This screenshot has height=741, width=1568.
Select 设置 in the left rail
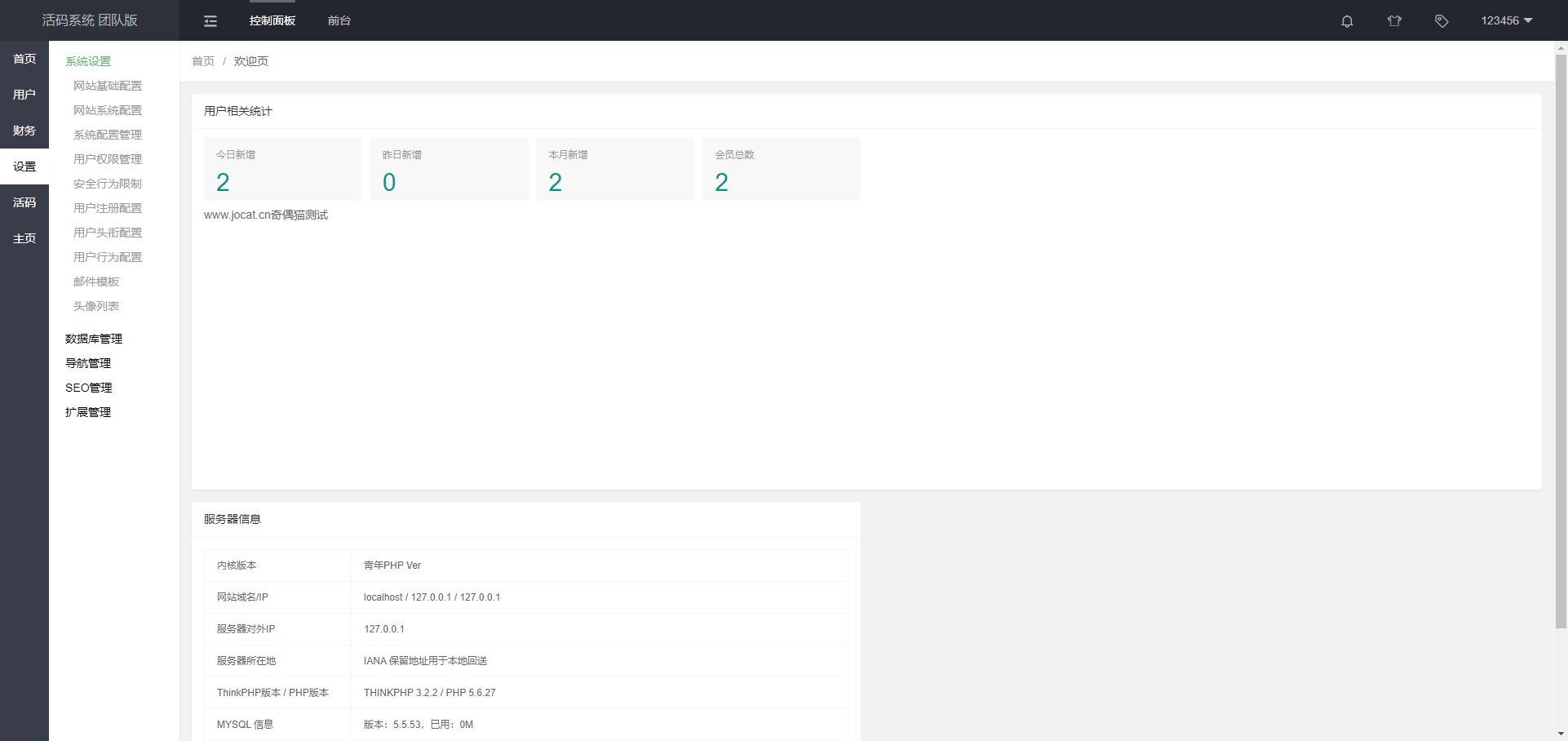pyautogui.click(x=24, y=166)
